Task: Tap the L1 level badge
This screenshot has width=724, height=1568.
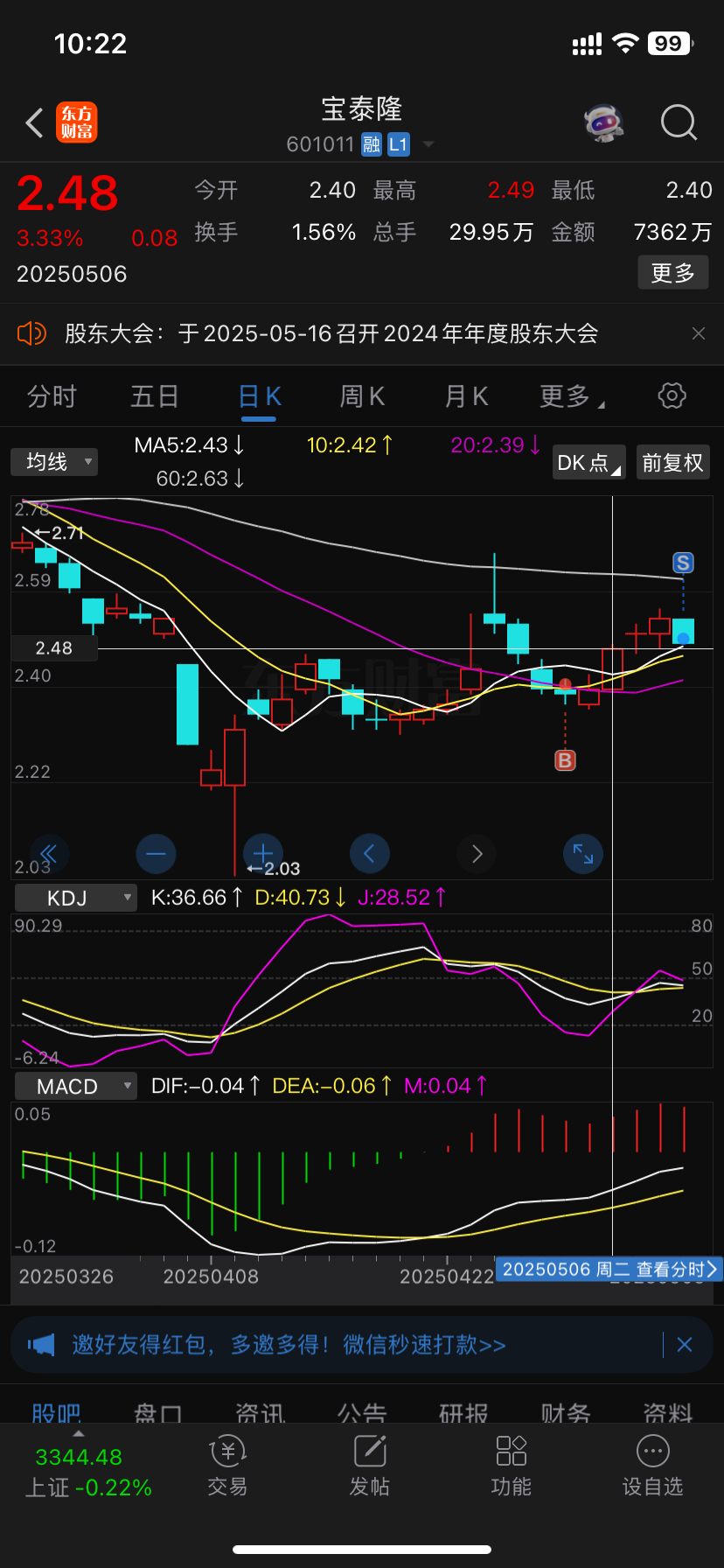Action: (x=398, y=144)
